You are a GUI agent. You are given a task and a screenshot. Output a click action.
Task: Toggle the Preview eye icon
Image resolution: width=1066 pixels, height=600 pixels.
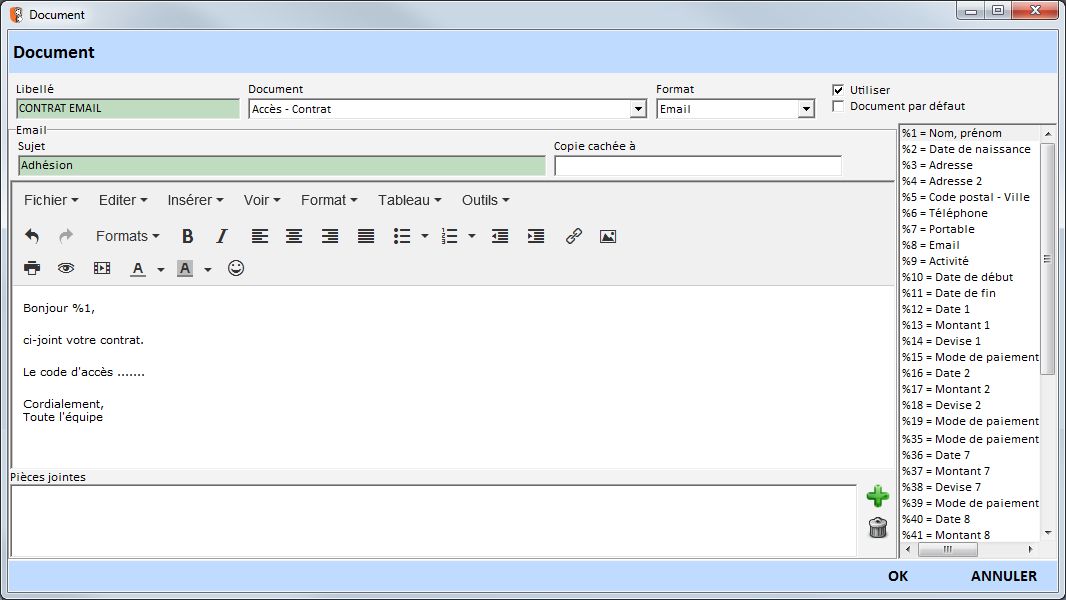click(66, 268)
